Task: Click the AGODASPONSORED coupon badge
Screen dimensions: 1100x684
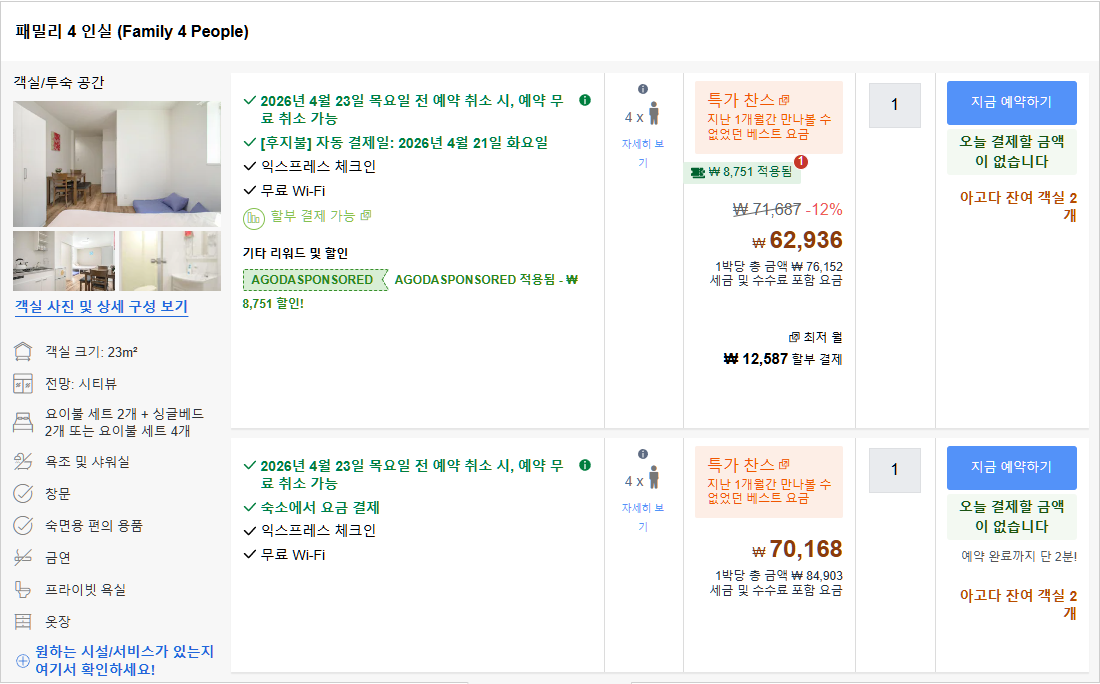Action: click(x=313, y=280)
